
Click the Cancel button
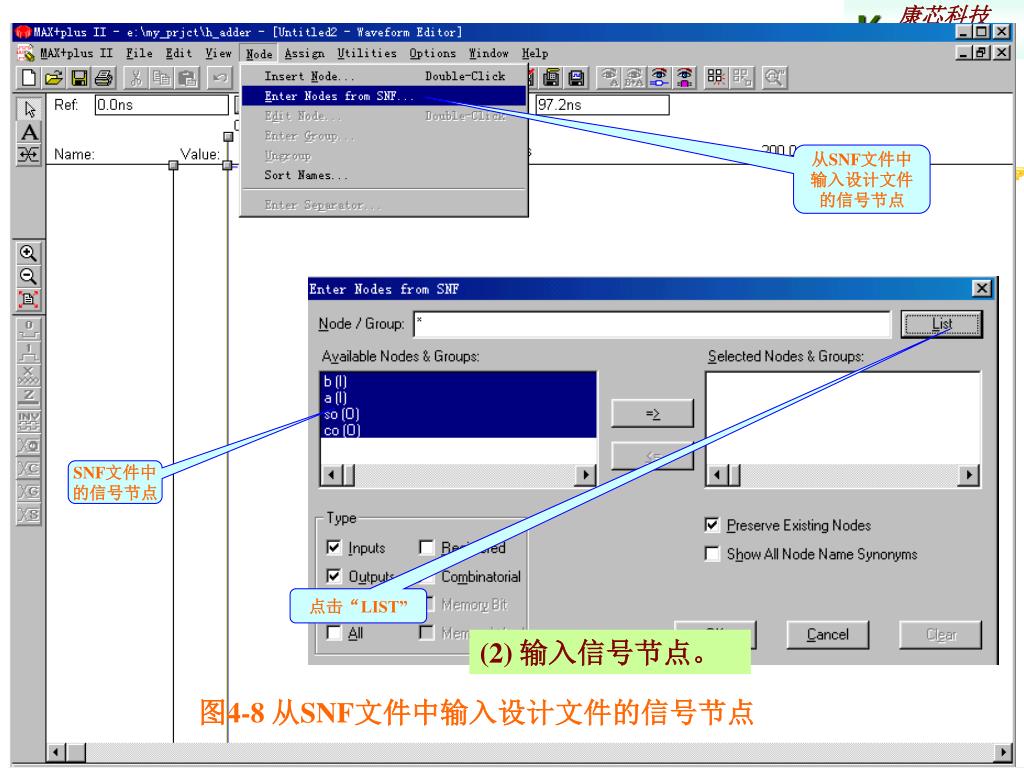click(827, 634)
